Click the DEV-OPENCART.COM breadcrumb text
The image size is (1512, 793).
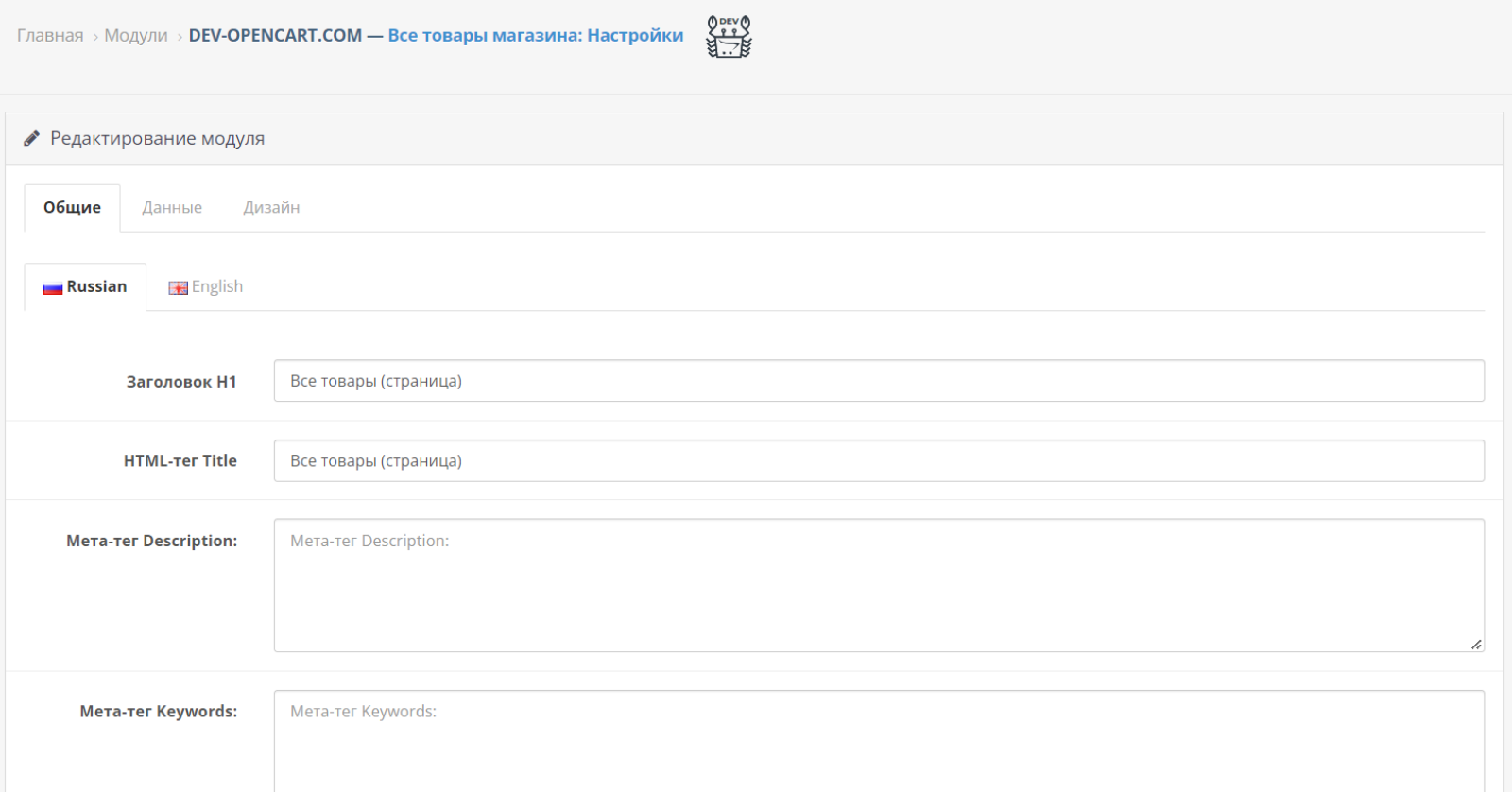coord(275,36)
